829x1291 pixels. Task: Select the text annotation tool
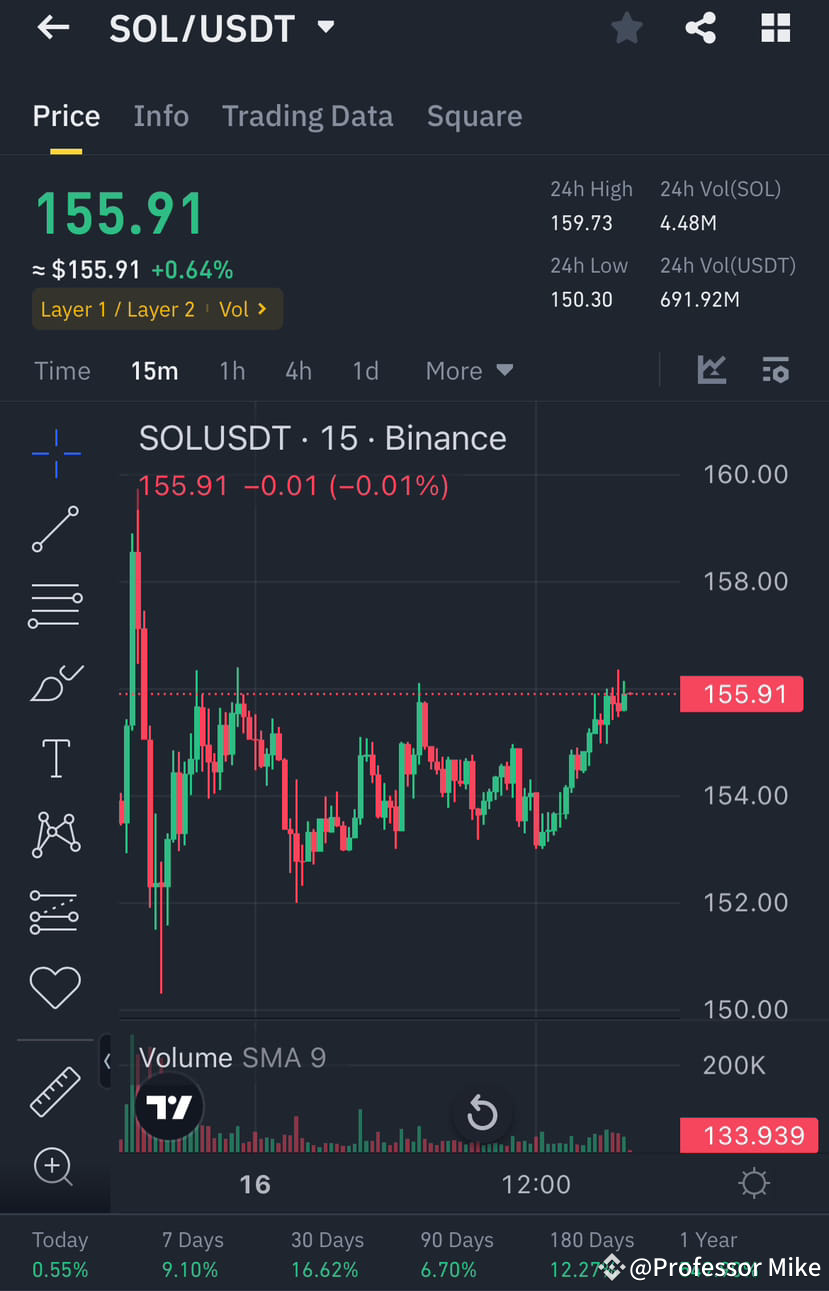point(55,758)
